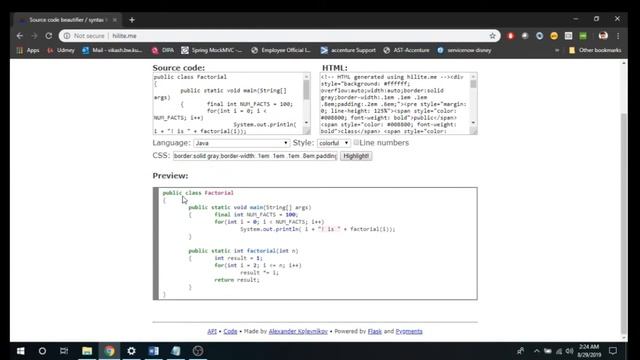The height and width of the screenshot is (360, 640).
Task: Open the Apps bookmarks shortcut
Action: [x=28, y=50]
